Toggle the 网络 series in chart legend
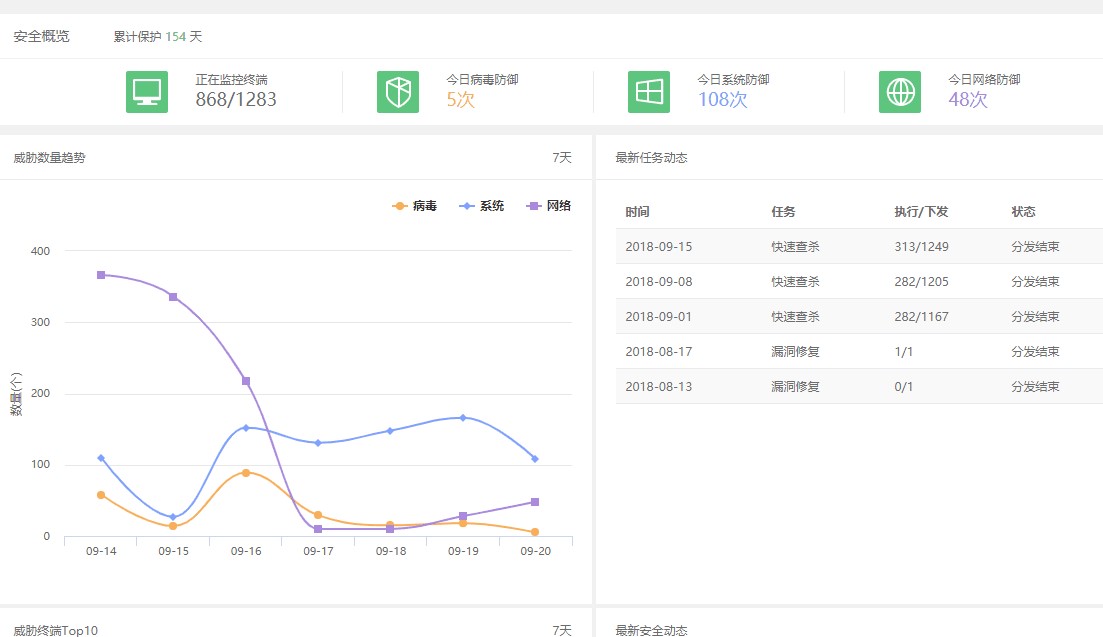 [x=548, y=206]
